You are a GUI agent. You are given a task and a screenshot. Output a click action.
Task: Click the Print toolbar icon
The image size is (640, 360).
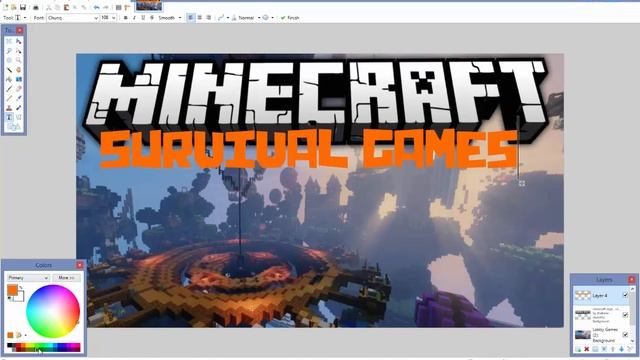point(36,7)
